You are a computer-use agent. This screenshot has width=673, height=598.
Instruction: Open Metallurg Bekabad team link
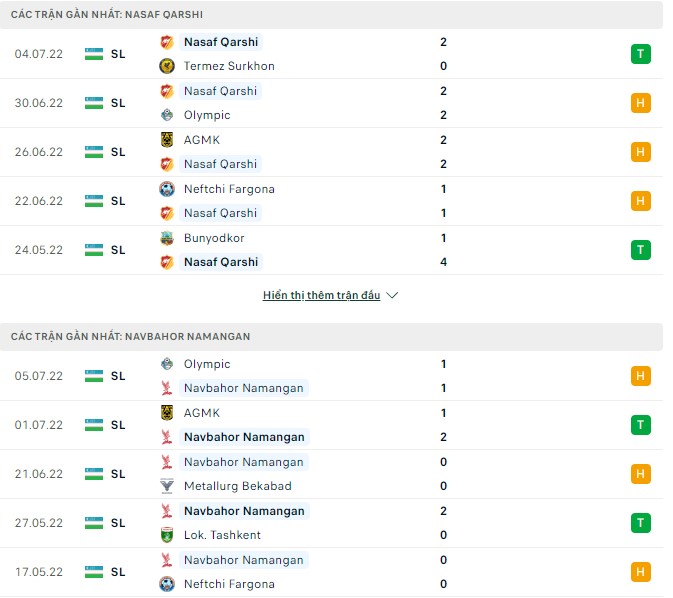[x=237, y=486]
